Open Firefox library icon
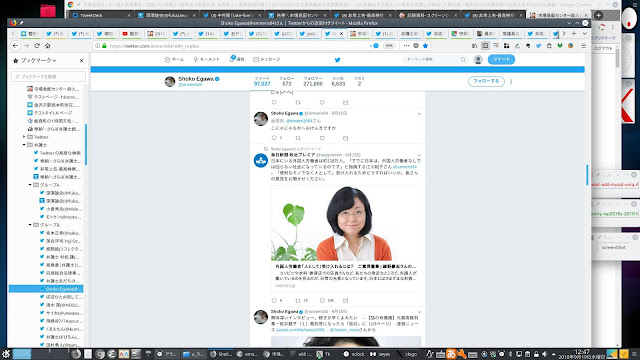 click(474, 46)
